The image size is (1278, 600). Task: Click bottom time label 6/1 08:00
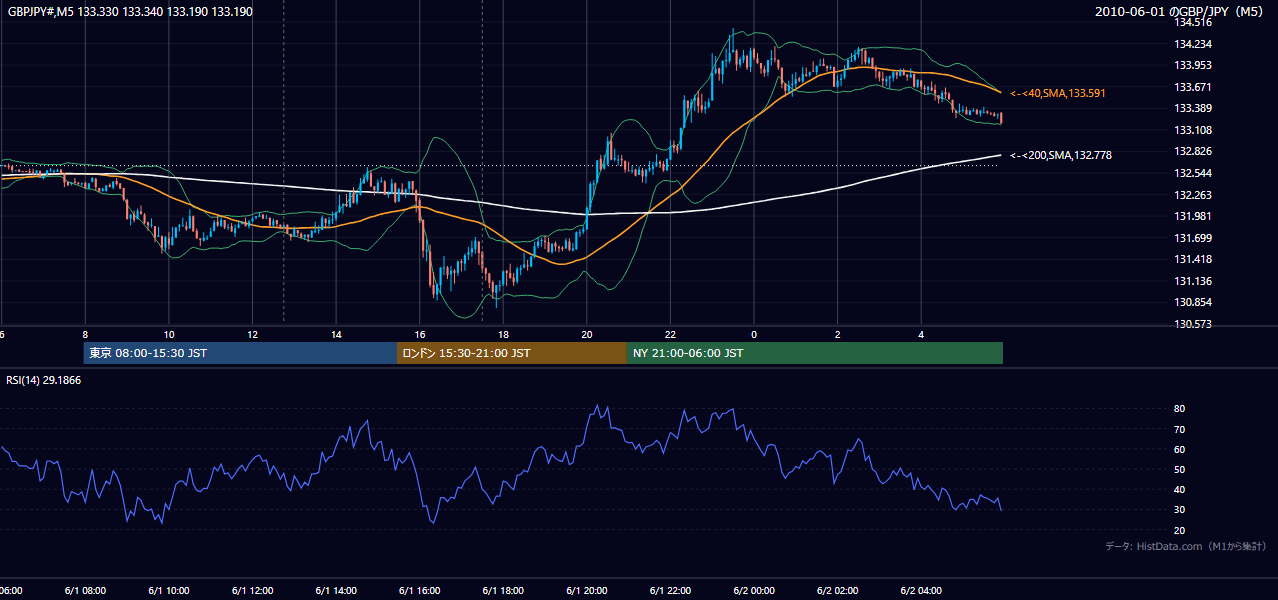coord(85,590)
